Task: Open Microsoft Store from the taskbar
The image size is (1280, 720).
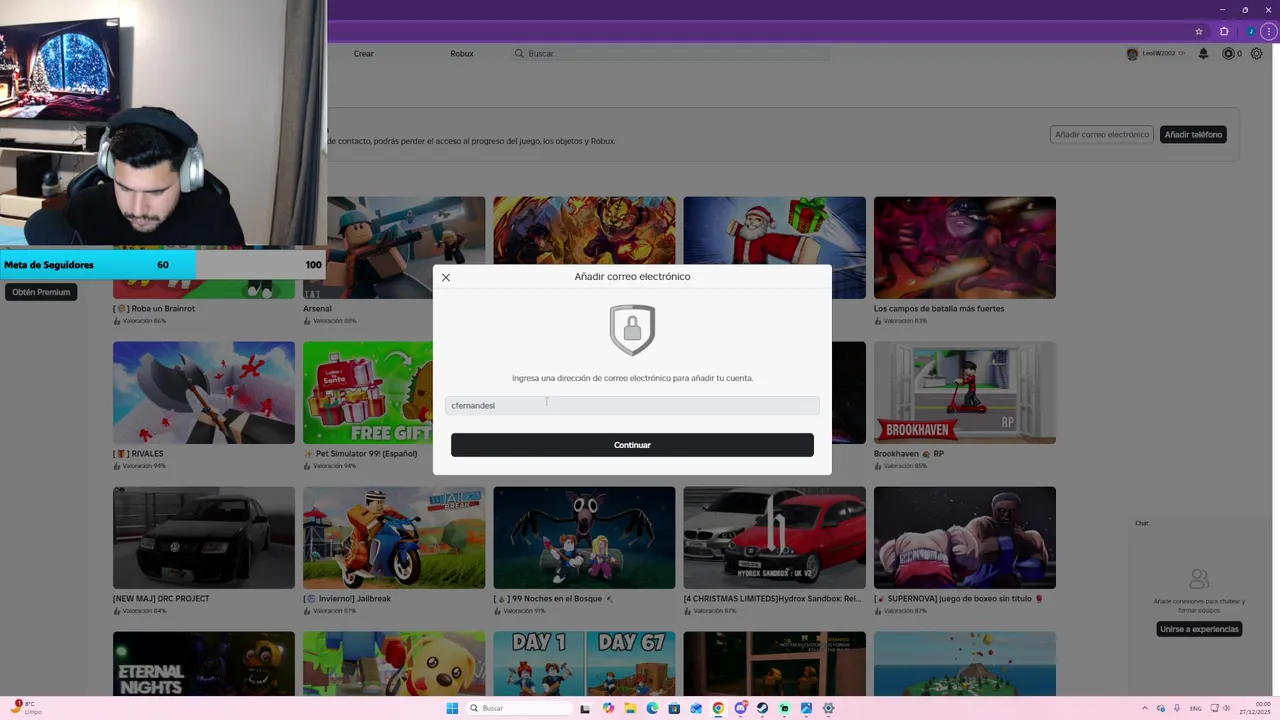Action: coord(674,708)
